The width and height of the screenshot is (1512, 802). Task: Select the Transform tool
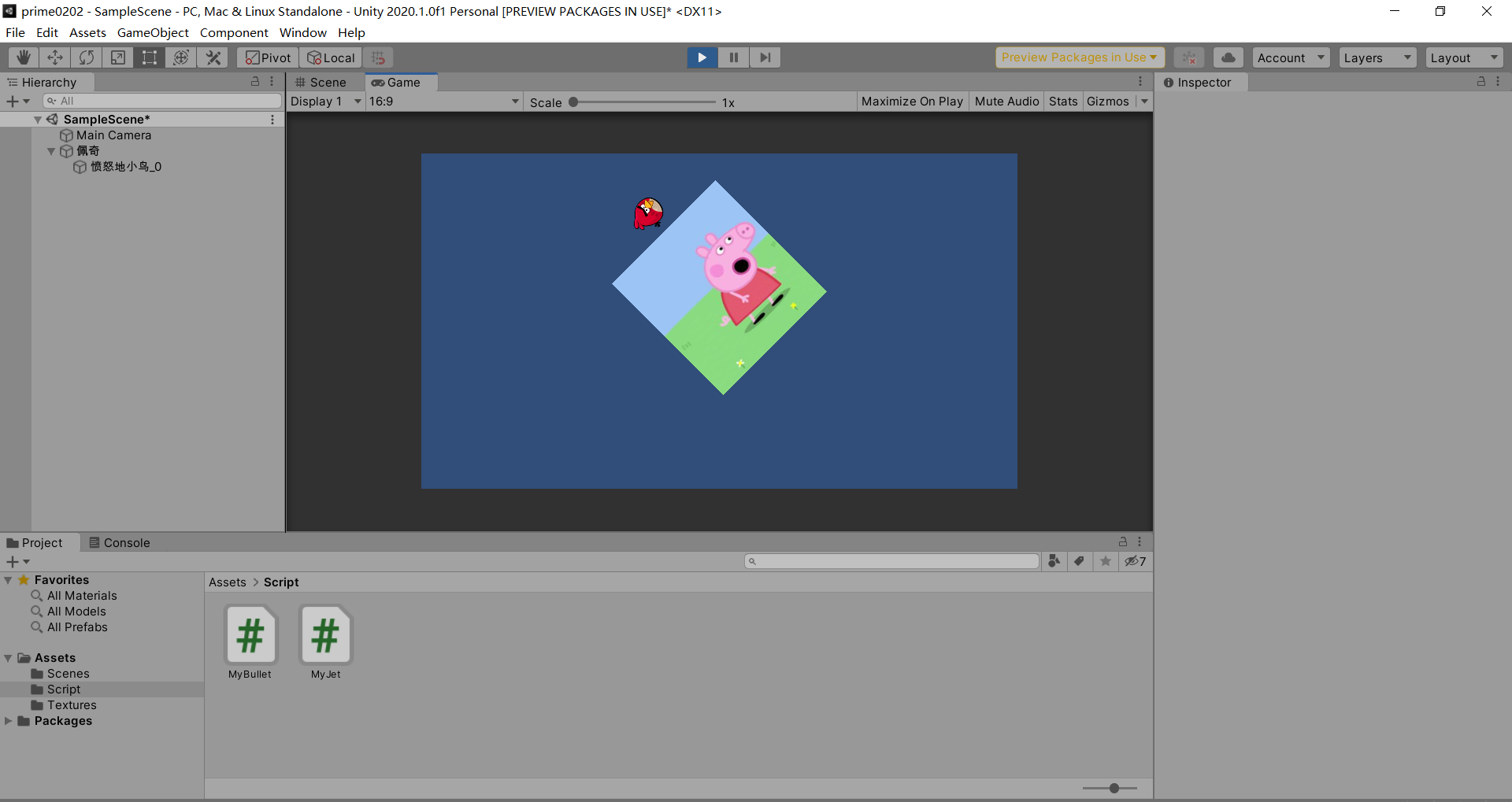[181, 57]
